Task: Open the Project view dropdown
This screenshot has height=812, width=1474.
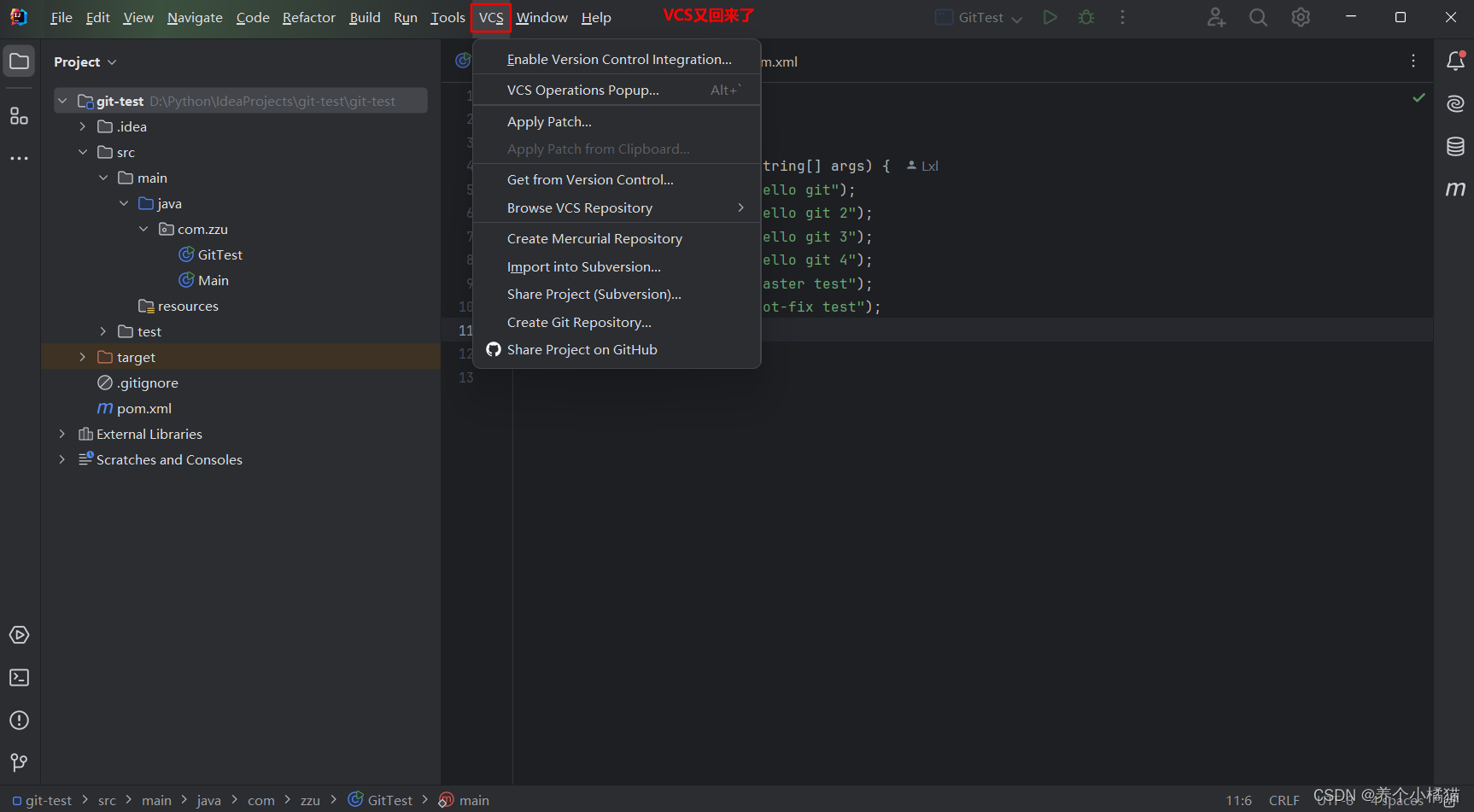Action: (x=85, y=61)
